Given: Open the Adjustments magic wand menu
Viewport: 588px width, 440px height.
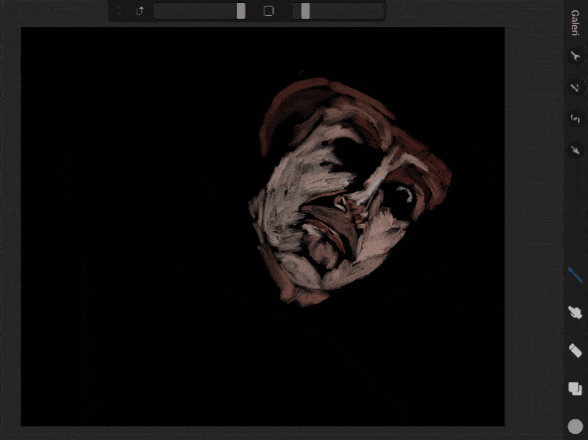Looking at the screenshot, I should (575, 88).
